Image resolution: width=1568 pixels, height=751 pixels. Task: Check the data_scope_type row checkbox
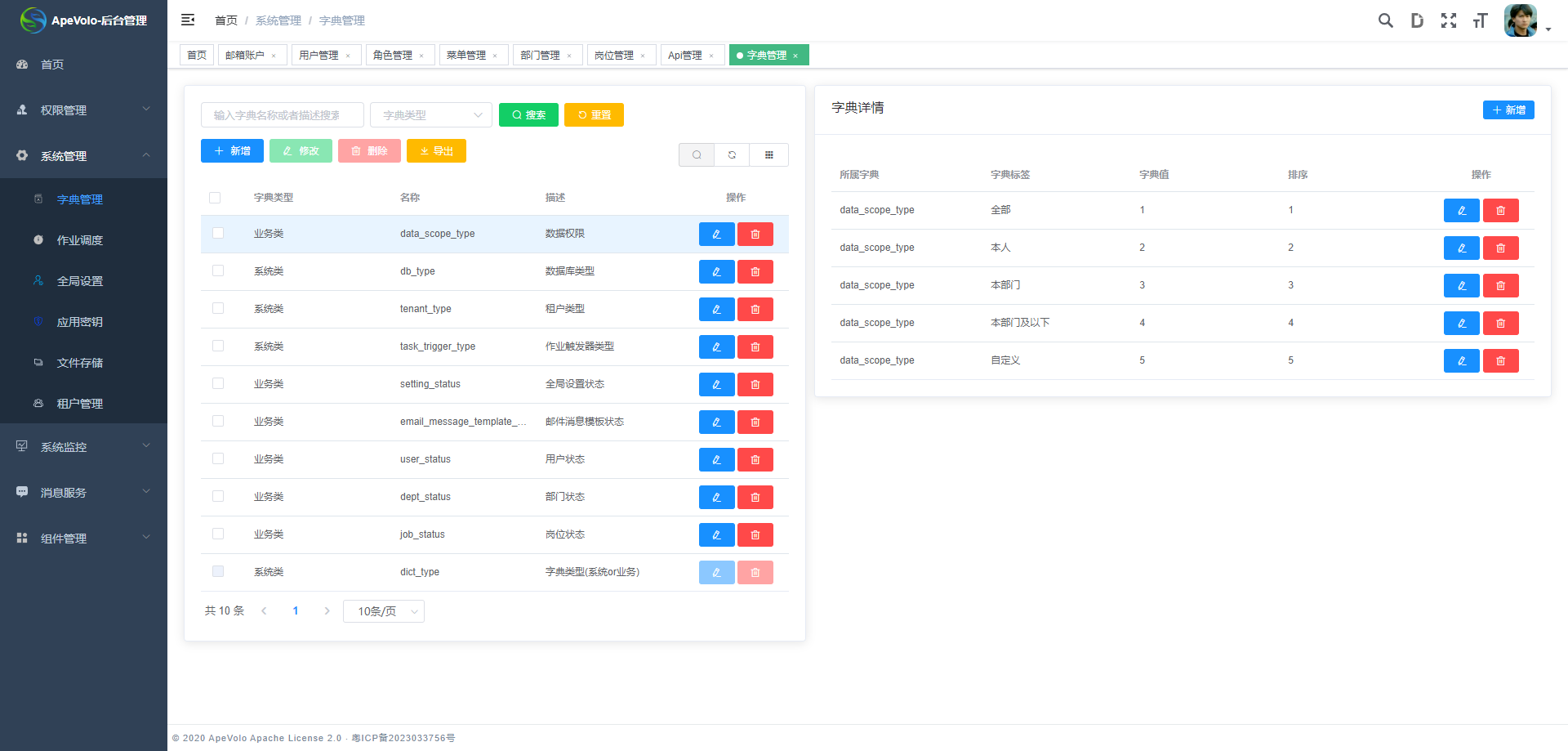coord(218,234)
